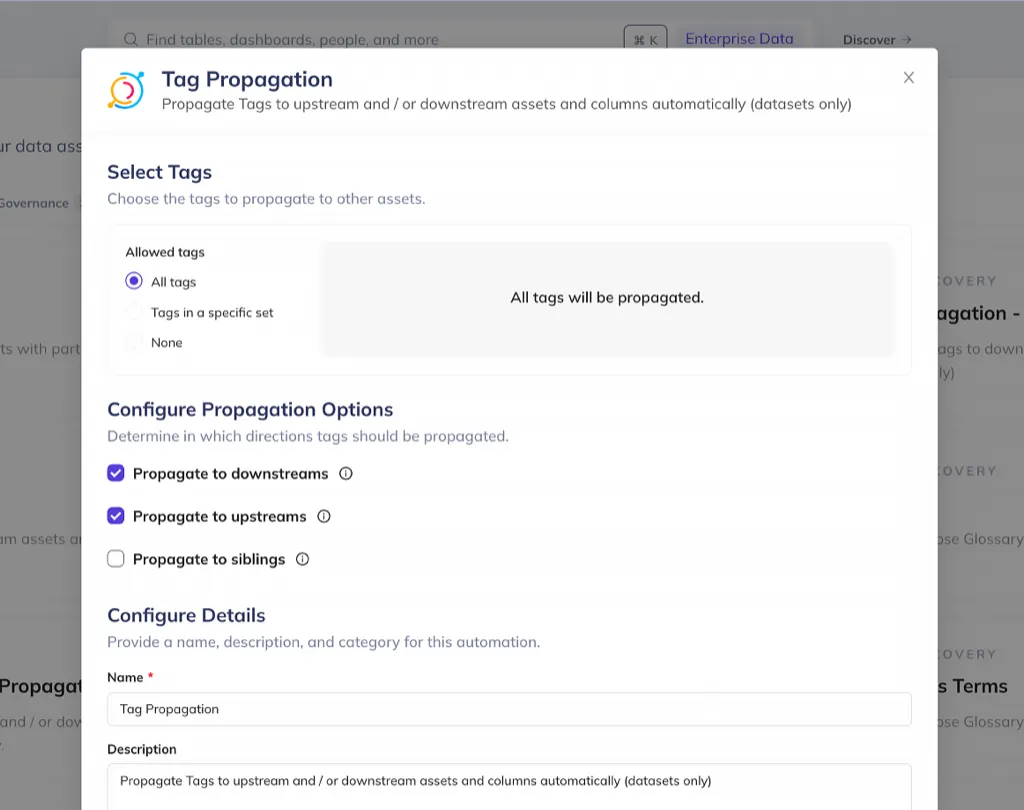Click info icon beside Propagate to siblings
This screenshot has width=1024, height=810.
click(303, 560)
